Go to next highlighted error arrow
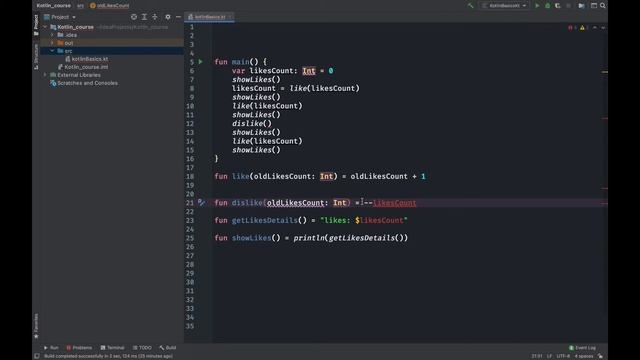 click(x=603, y=28)
